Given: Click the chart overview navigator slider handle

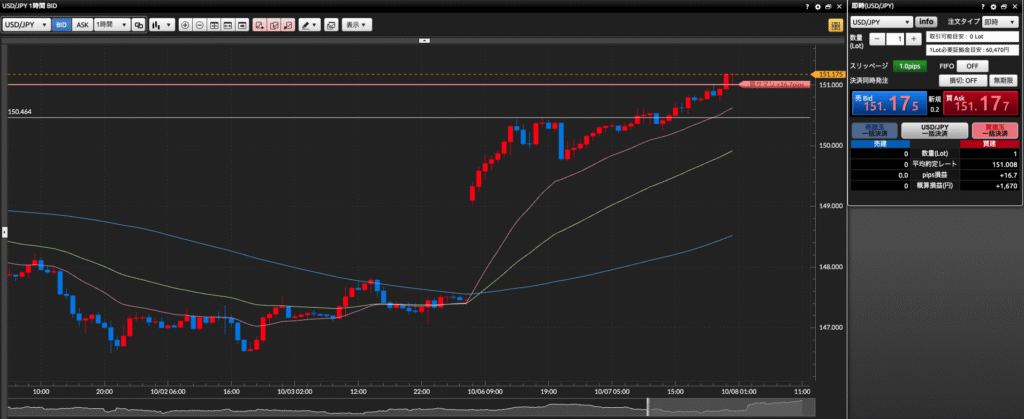Looking at the screenshot, I should tap(648, 407).
